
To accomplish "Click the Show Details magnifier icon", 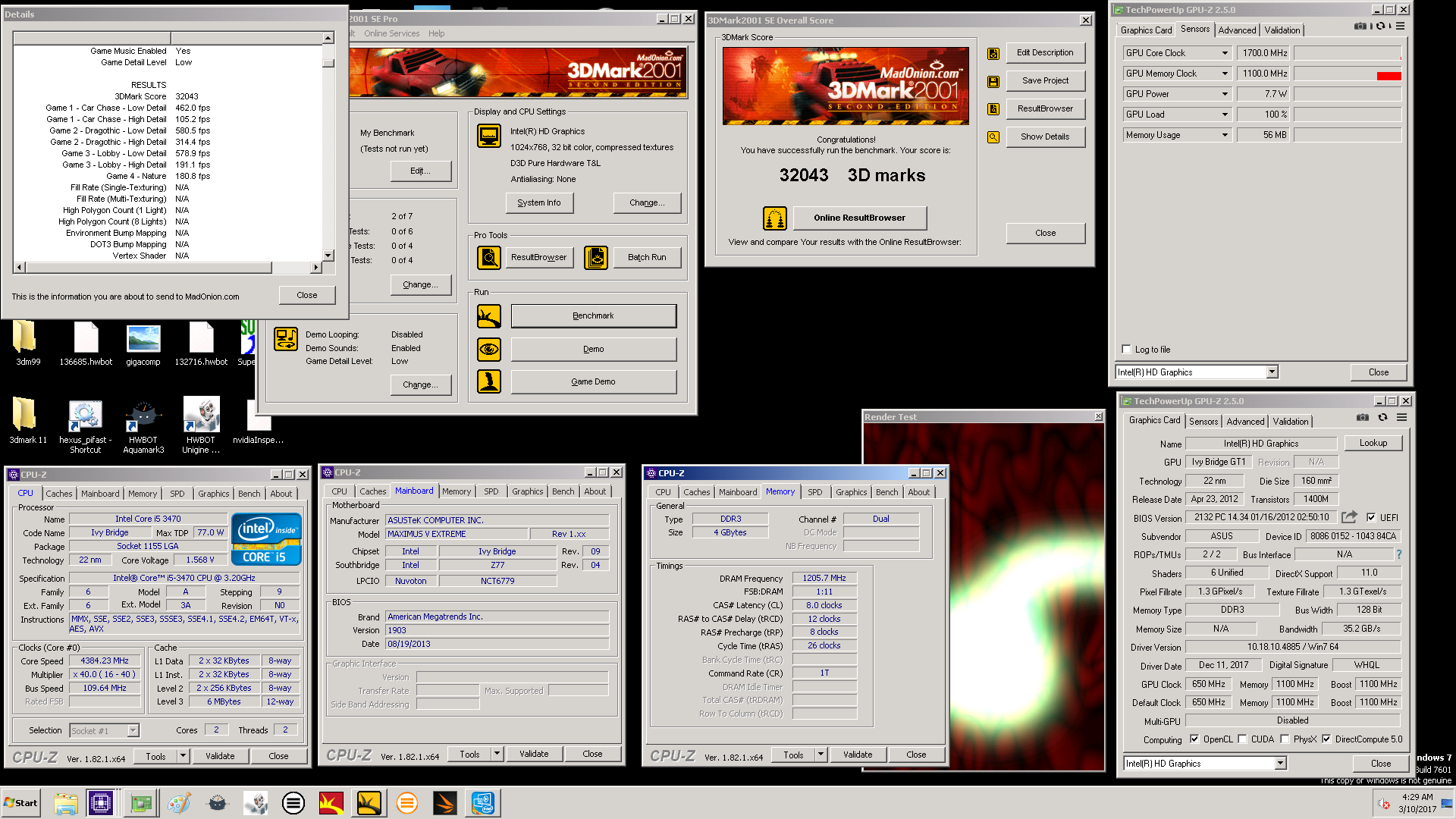I will pyautogui.click(x=993, y=137).
